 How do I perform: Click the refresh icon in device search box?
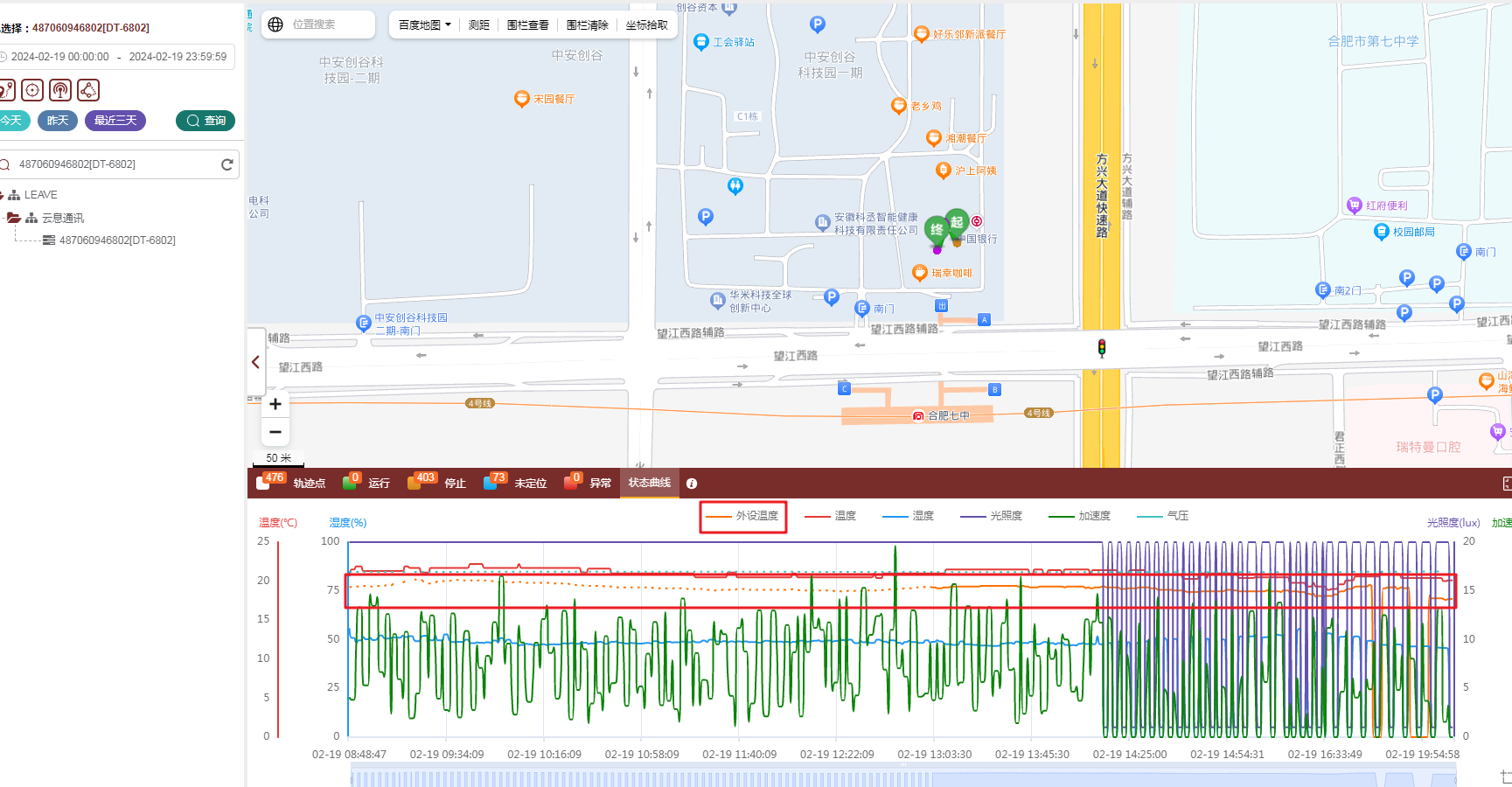(x=227, y=164)
